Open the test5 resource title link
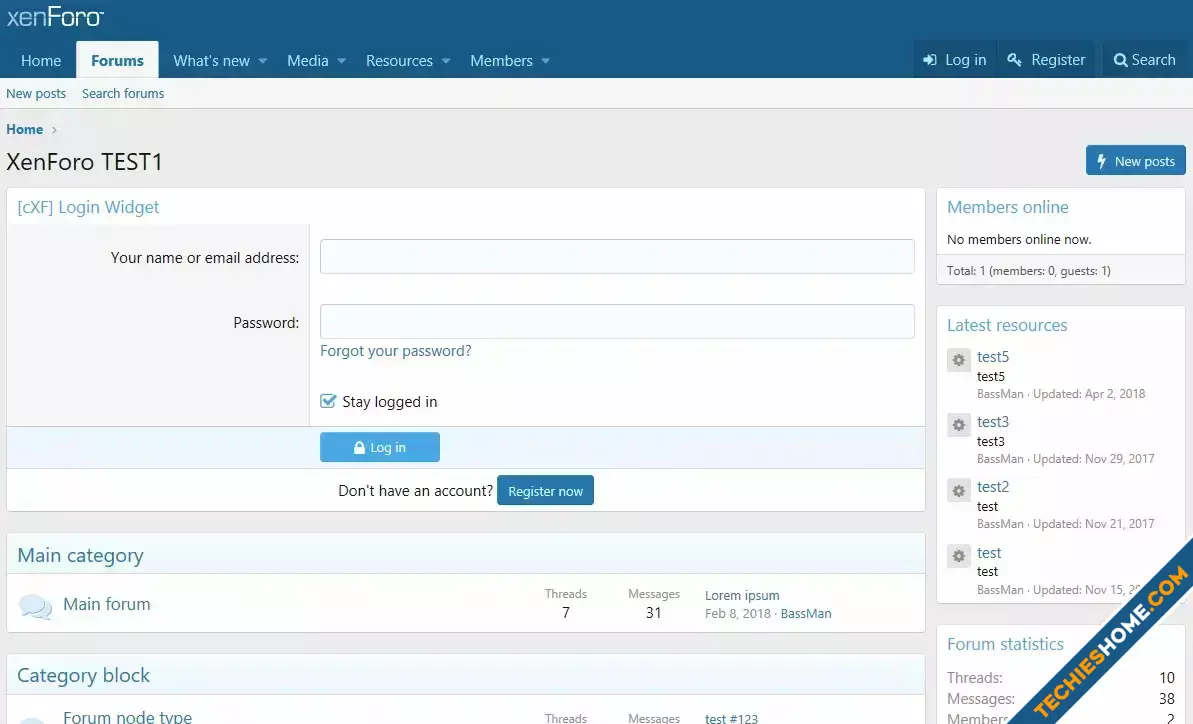 point(993,357)
